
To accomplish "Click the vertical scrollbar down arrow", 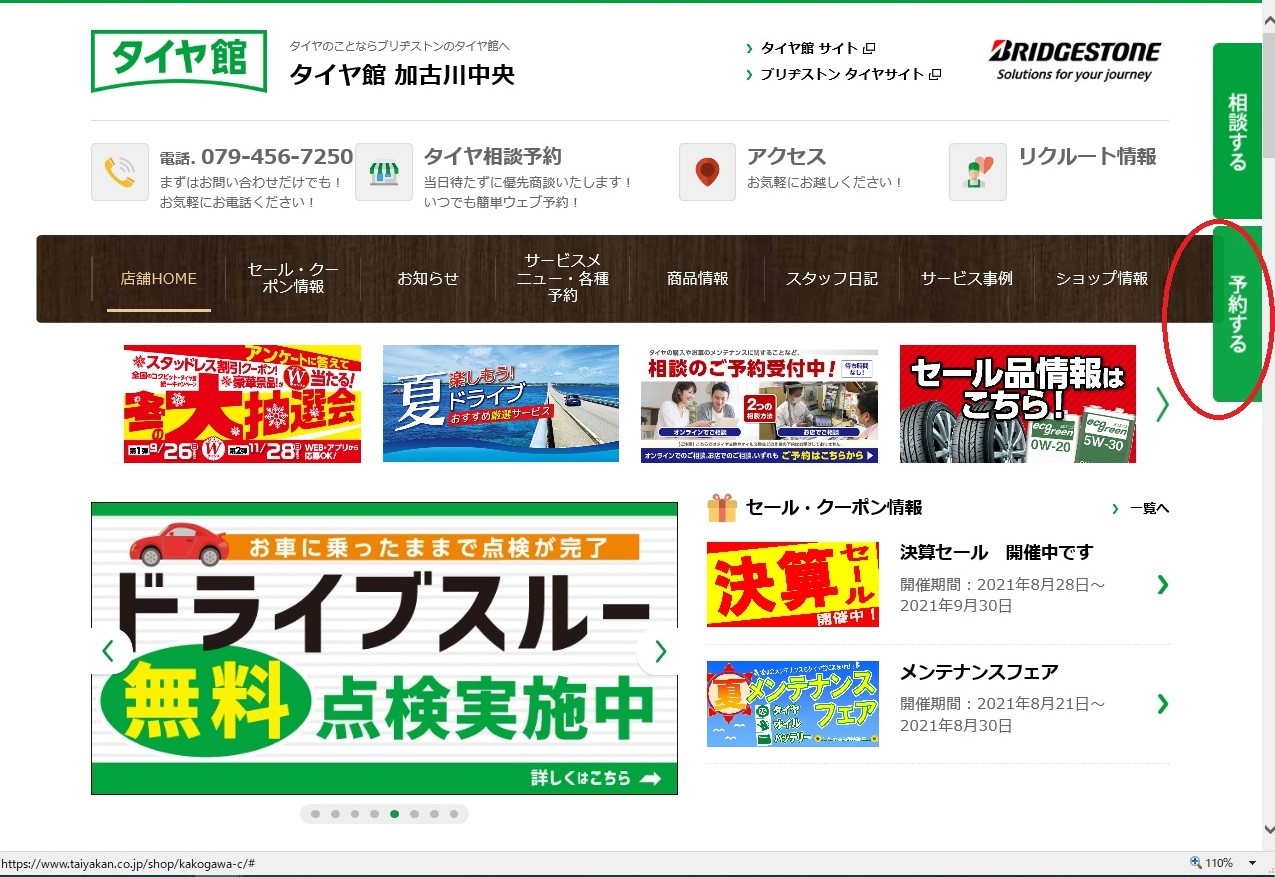I will (x=1268, y=830).
